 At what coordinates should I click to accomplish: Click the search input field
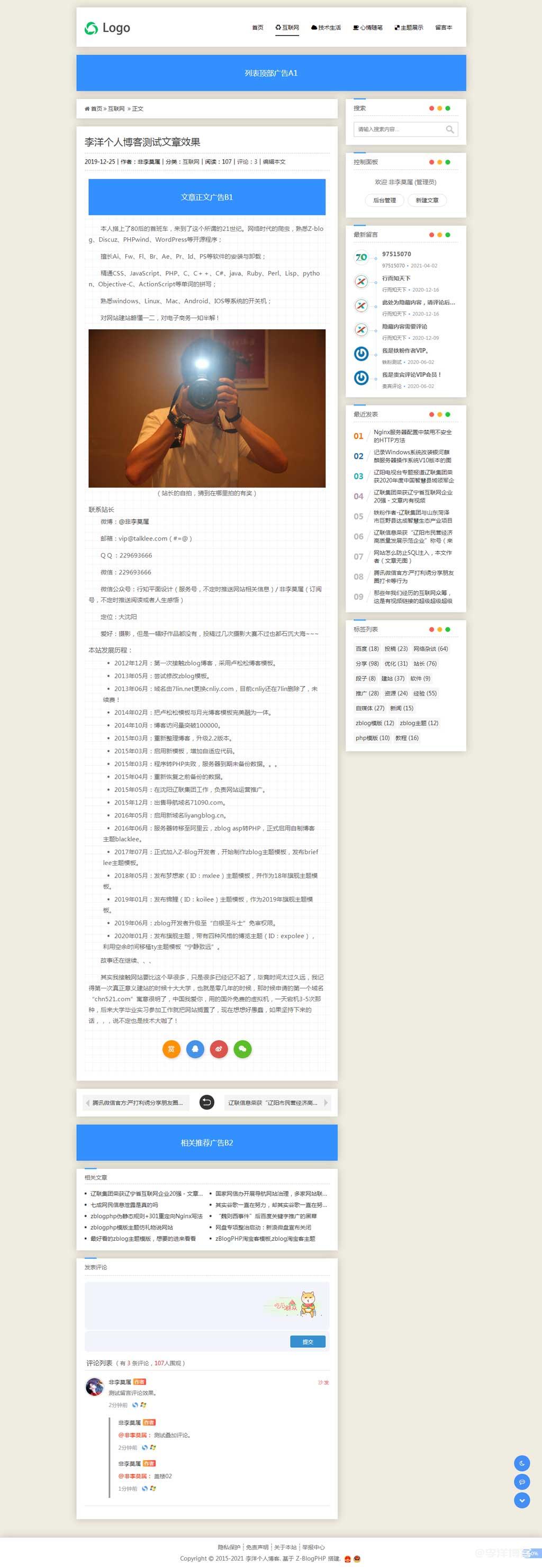[400, 130]
